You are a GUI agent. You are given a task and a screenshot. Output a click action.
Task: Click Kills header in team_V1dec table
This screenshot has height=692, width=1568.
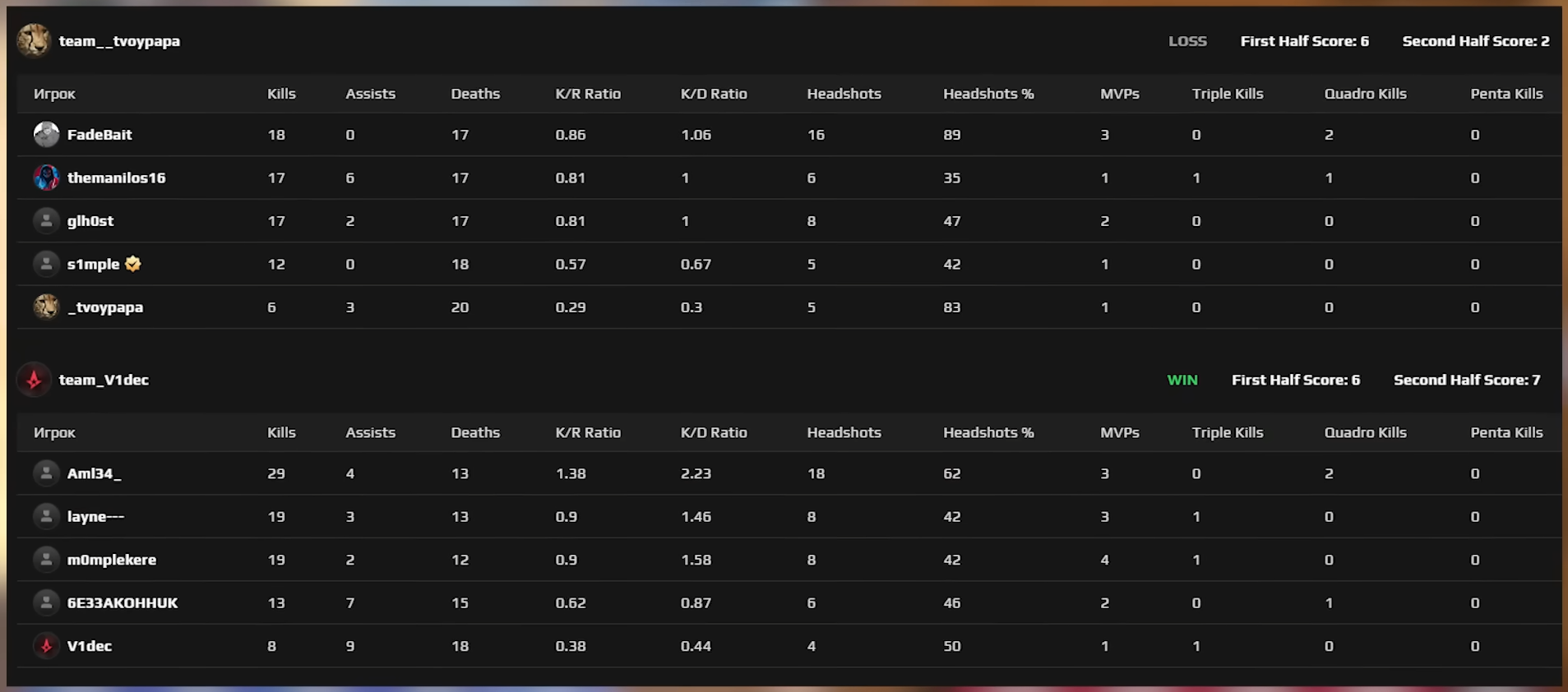(x=281, y=432)
